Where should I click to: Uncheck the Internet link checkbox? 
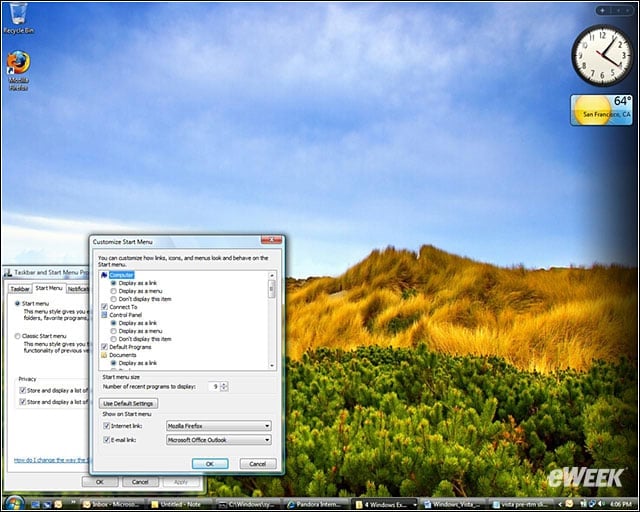coord(107,426)
